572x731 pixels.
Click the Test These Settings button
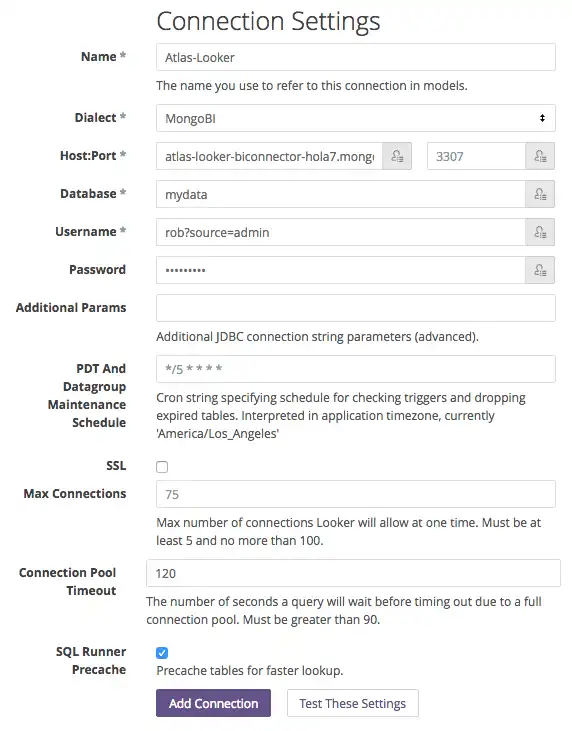click(x=352, y=703)
